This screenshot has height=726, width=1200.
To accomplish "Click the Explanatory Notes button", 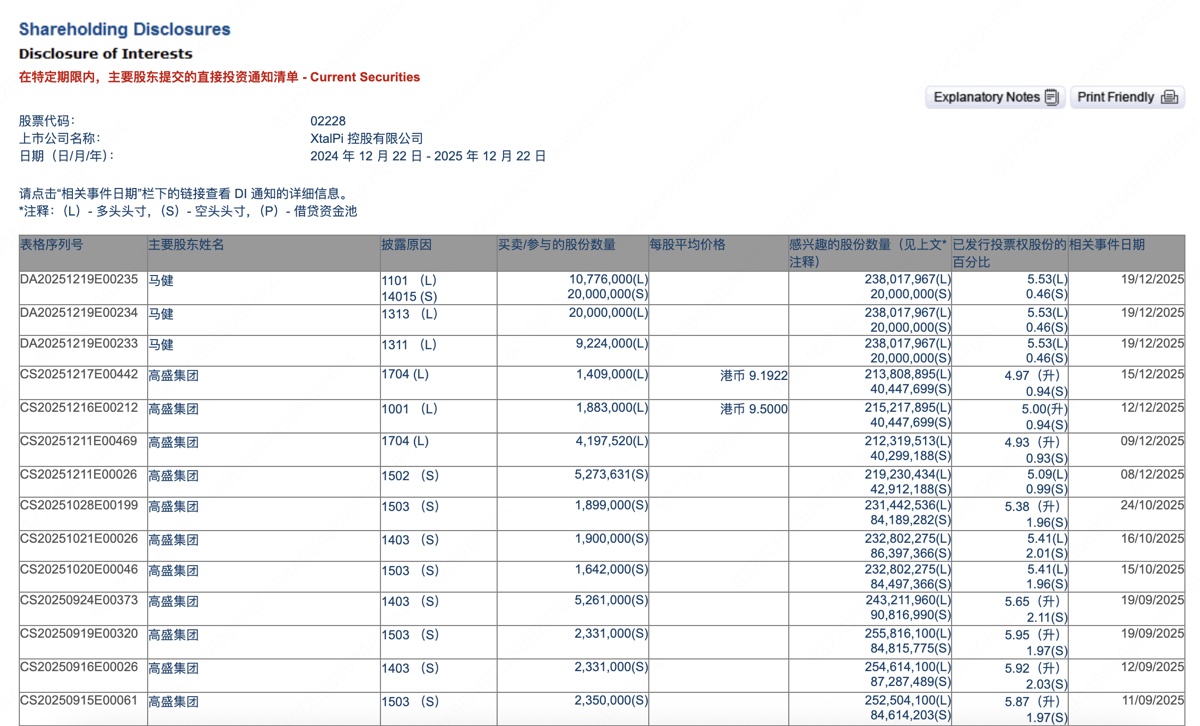I will pyautogui.click(x=995, y=97).
